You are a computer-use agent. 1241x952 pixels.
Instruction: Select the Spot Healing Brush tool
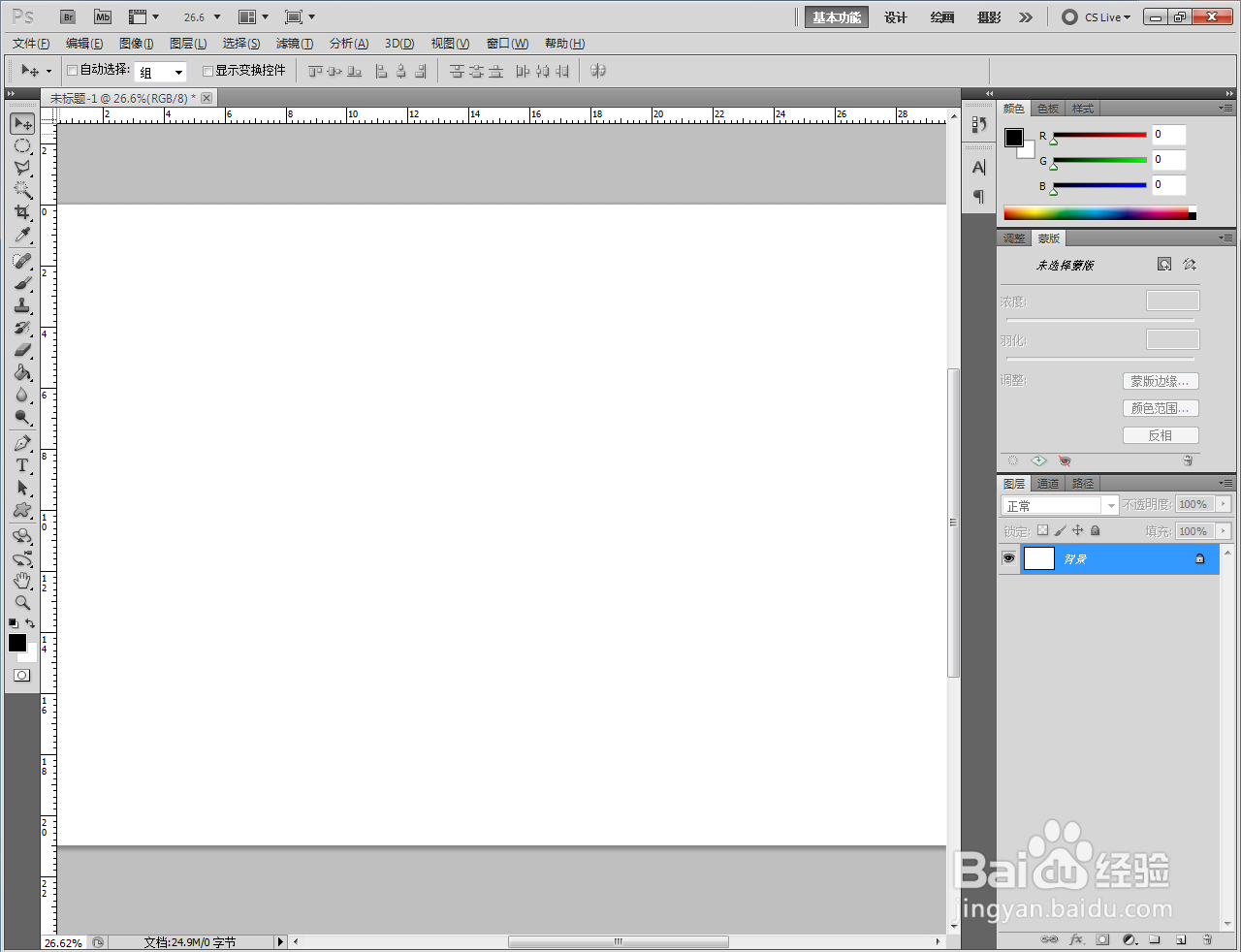click(x=22, y=262)
